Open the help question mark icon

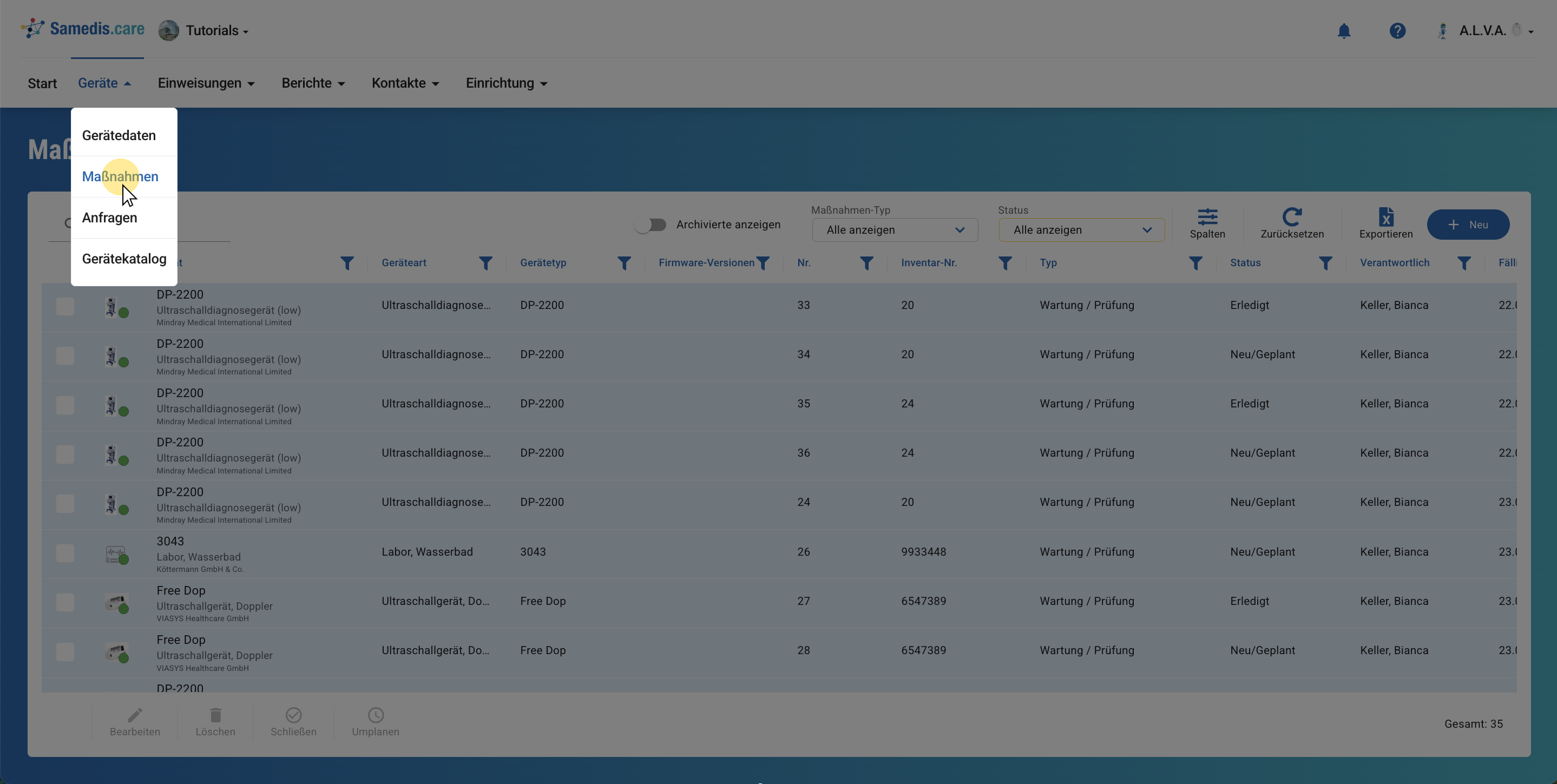coord(1397,31)
